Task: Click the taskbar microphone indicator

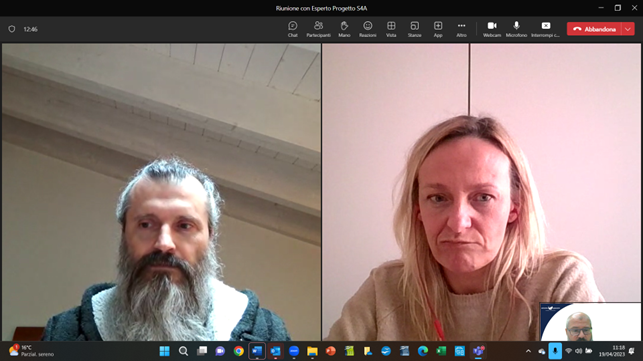Action: point(555,351)
